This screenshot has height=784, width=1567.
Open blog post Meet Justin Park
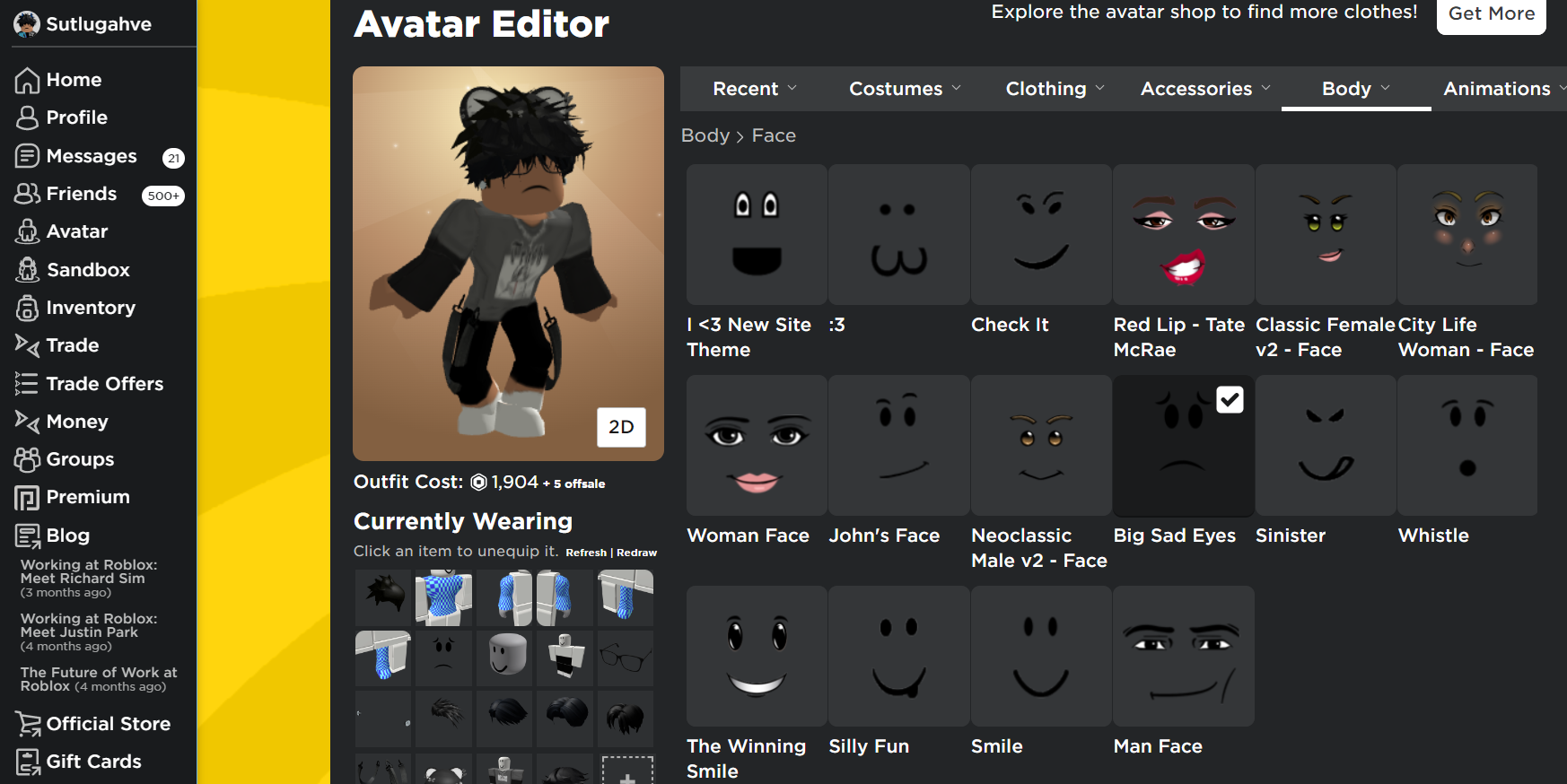pos(89,632)
